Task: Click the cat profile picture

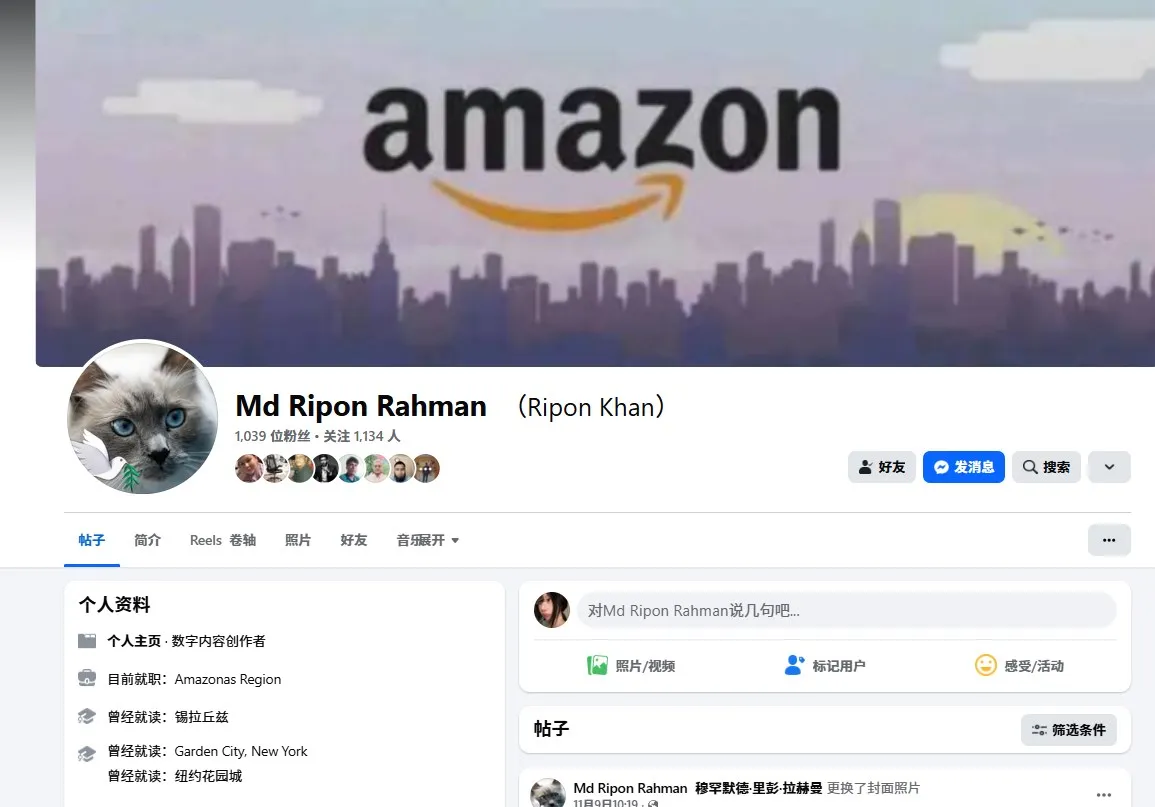Action: click(143, 417)
